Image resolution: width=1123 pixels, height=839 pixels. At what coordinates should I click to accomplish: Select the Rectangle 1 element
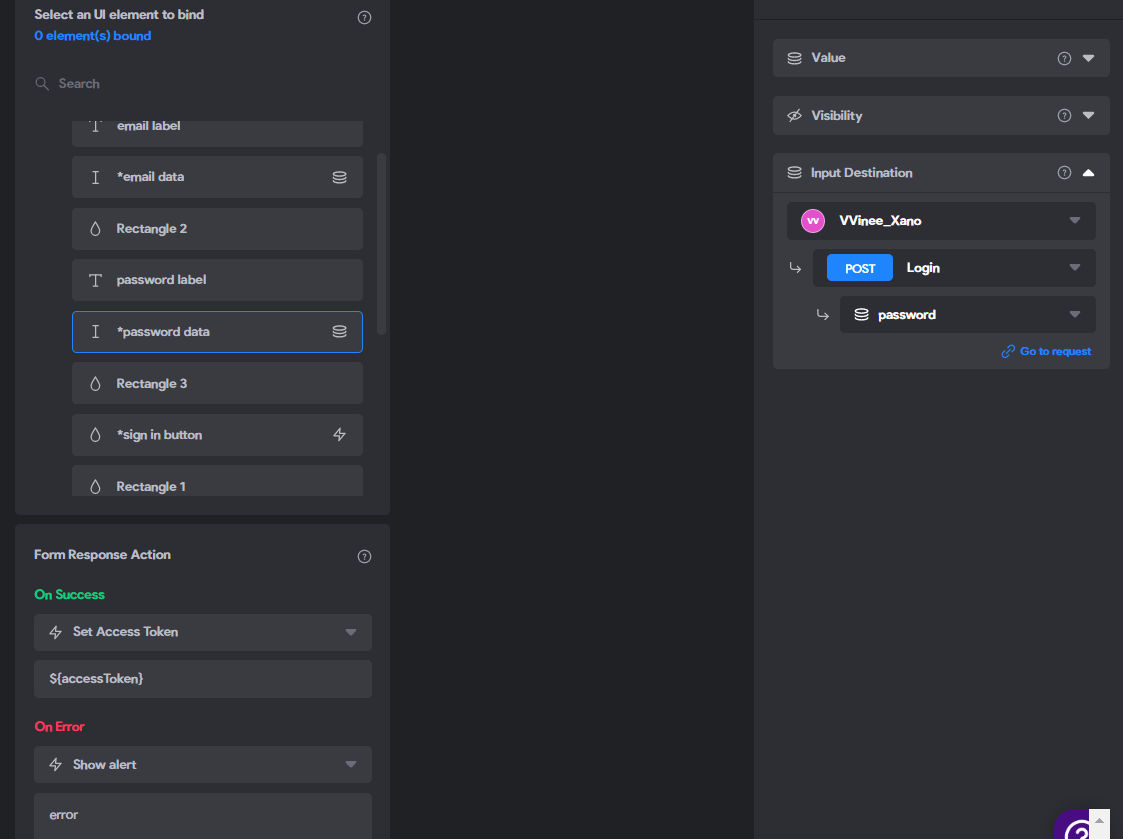217,481
